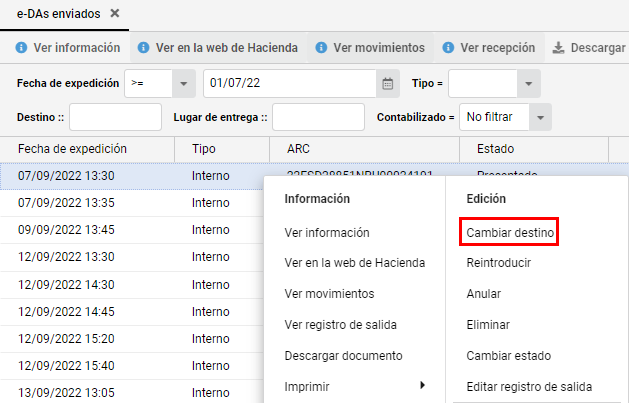
Task: Click the Descargar download icon
Action: (558, 48)
